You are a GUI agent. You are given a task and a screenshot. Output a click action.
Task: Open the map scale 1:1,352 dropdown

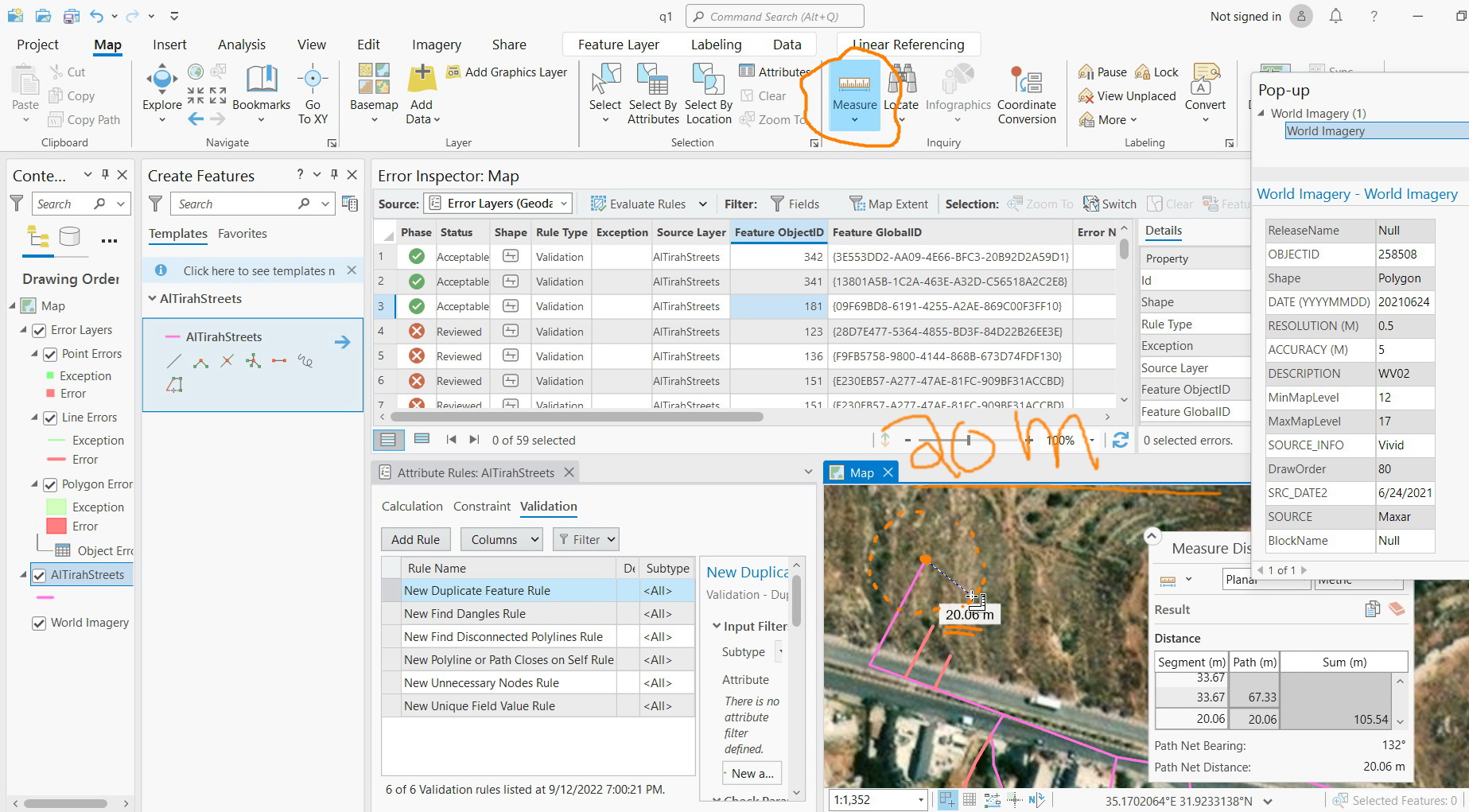pyautogui.click(x=921, y=800)
